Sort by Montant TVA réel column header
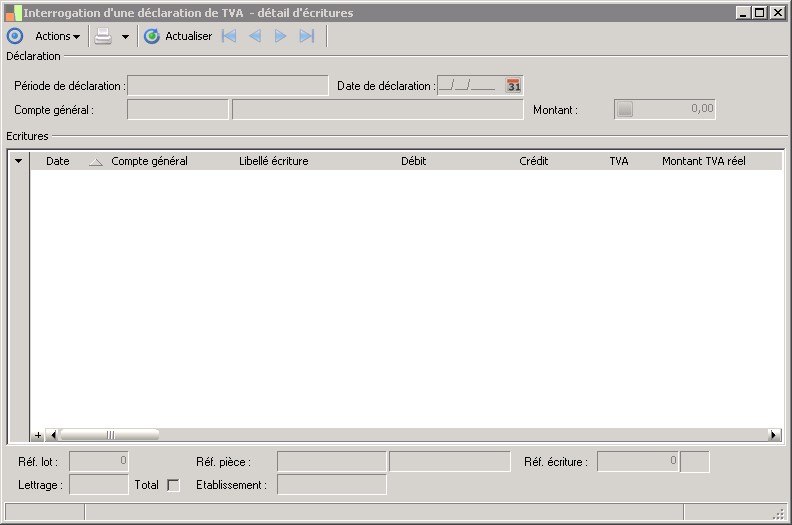This screenshot has width=792, height=525. tap(704, 161)
